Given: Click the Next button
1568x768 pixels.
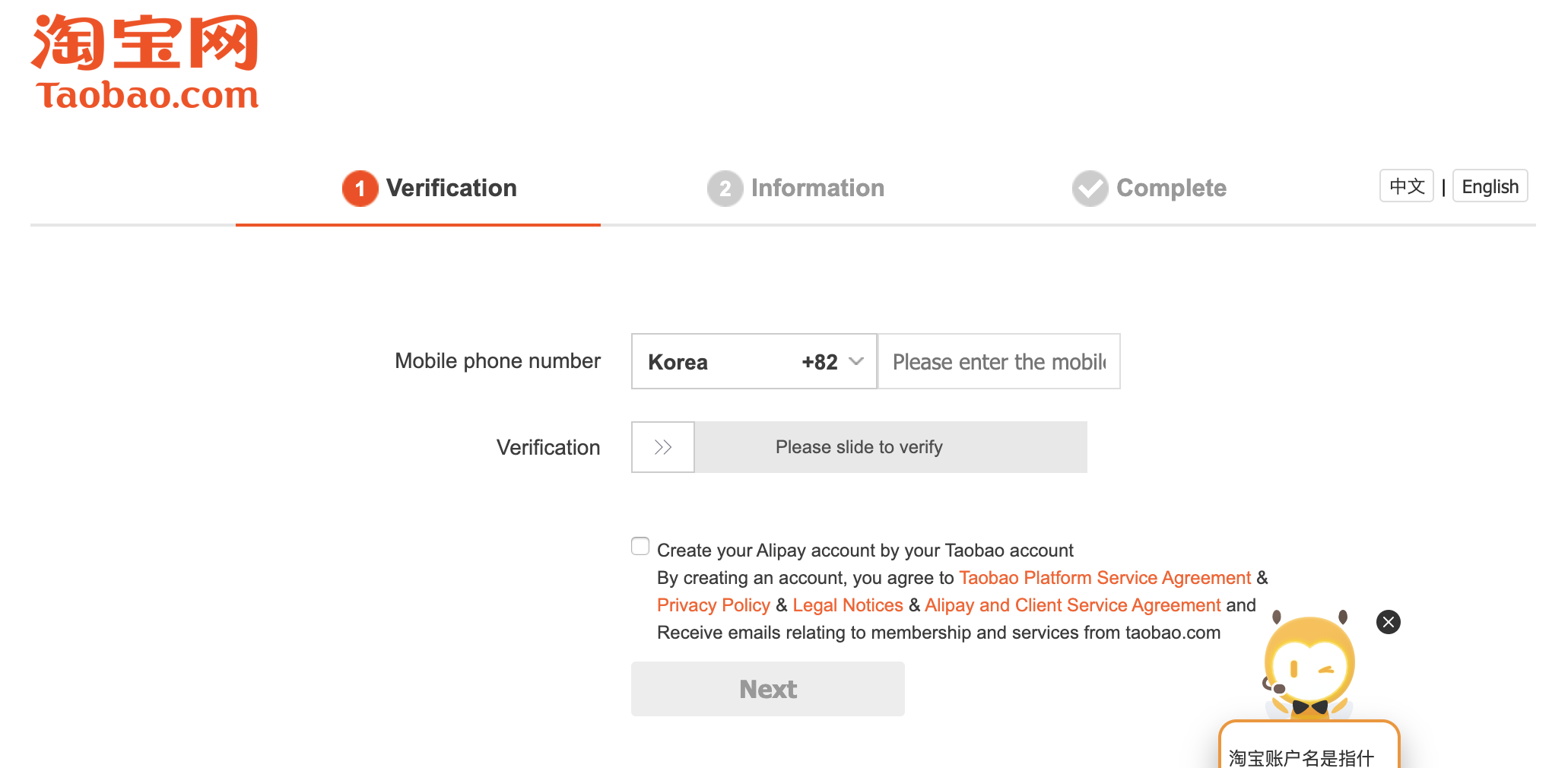Looking at the screenshot, I should 768,689.
